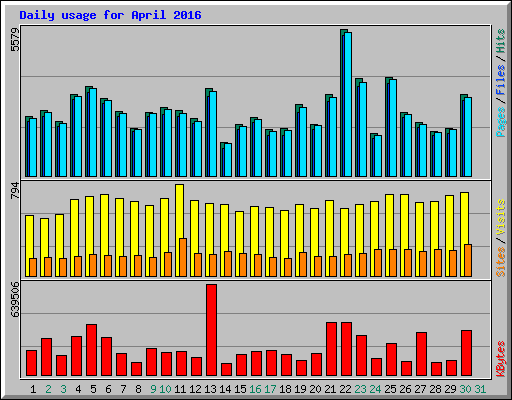Click the 'Daily usage for April 2016' title
Image resolution: width=512 pixels, height=400 pixels.
pos(110,15)
